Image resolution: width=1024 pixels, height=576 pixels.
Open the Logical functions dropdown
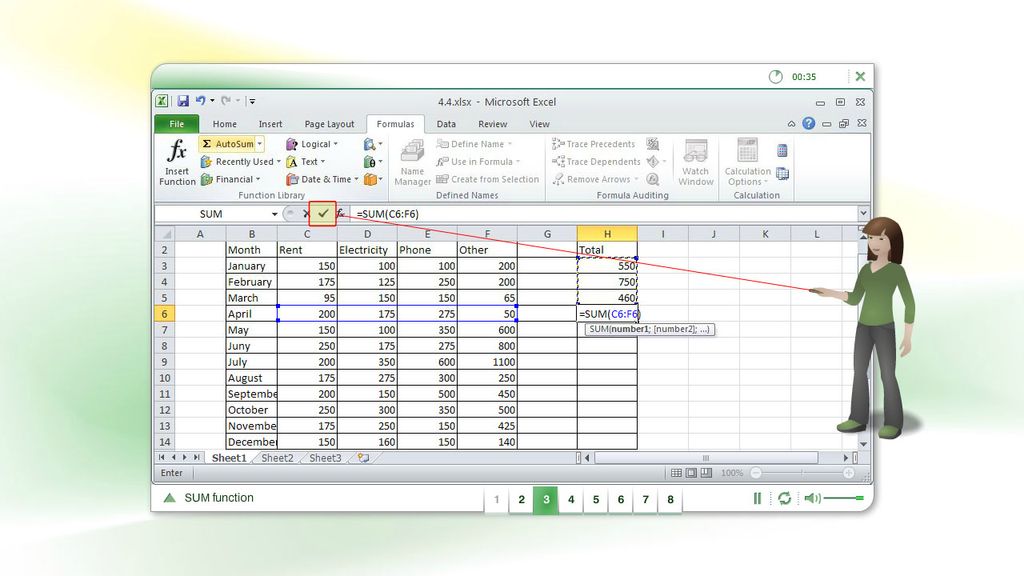coord(312,144)
